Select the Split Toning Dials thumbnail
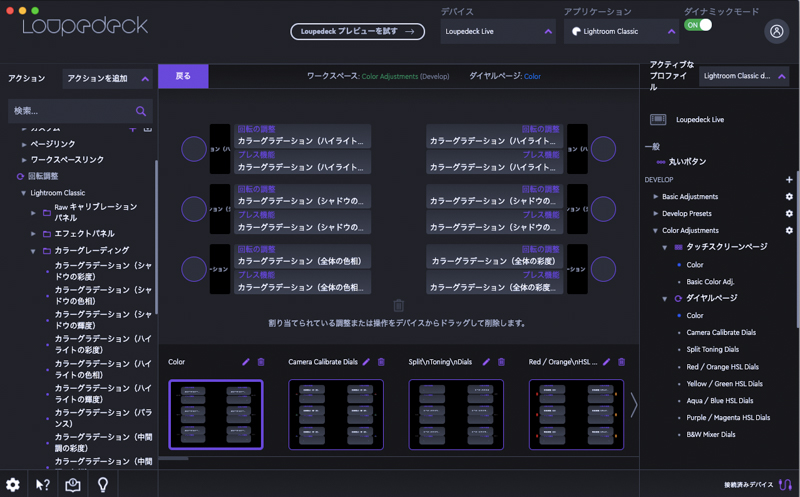 [x=456, y=414]
